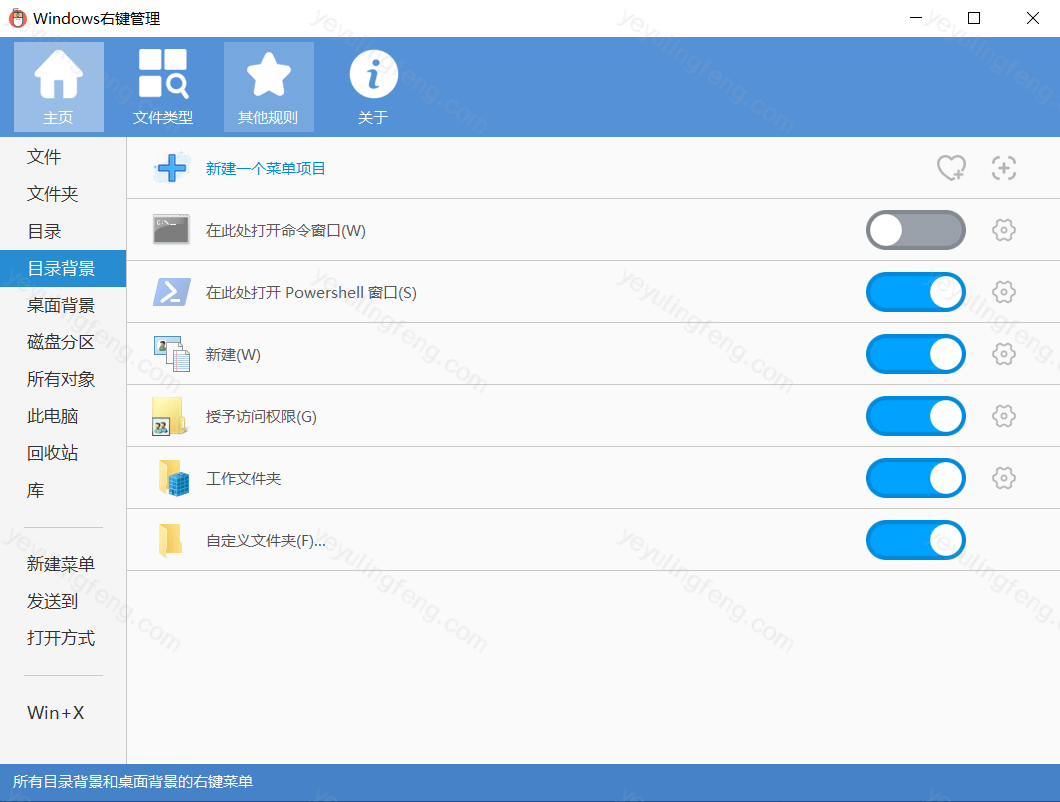
Task: Turn off the 自定义文件夹(F)... toggle
Action: coord(915,540)
